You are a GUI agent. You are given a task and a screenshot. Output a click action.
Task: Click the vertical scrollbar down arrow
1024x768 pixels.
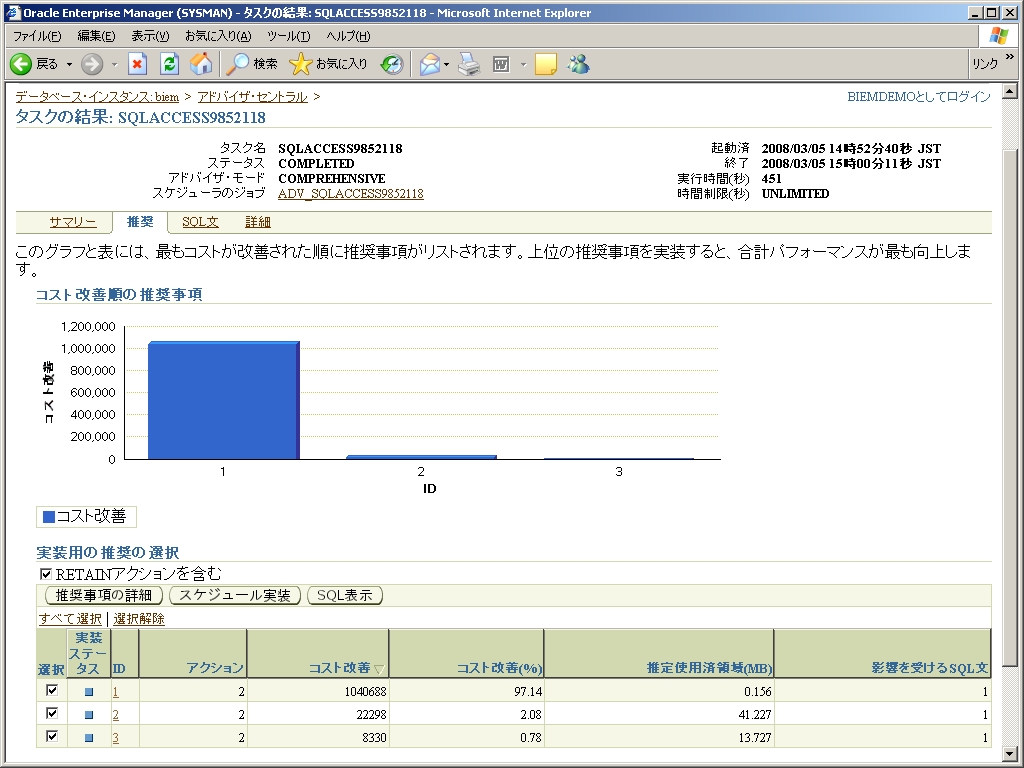pos(1010,755)
